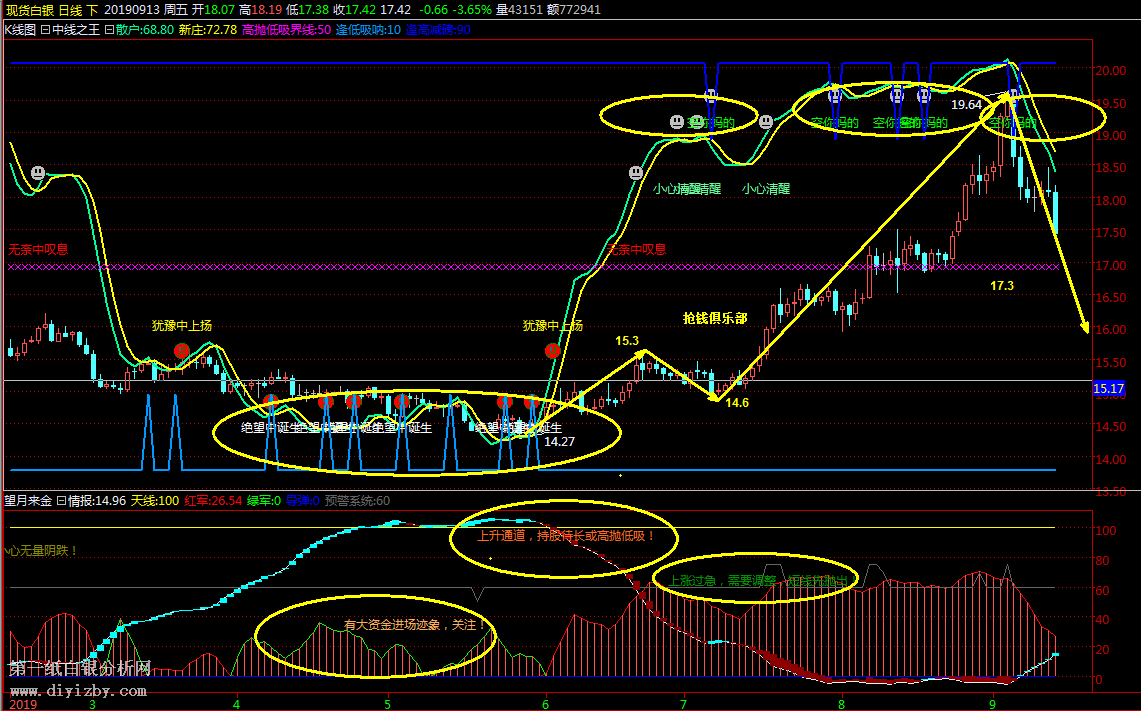Open the 日线 period selector

[x=70, y=9]
